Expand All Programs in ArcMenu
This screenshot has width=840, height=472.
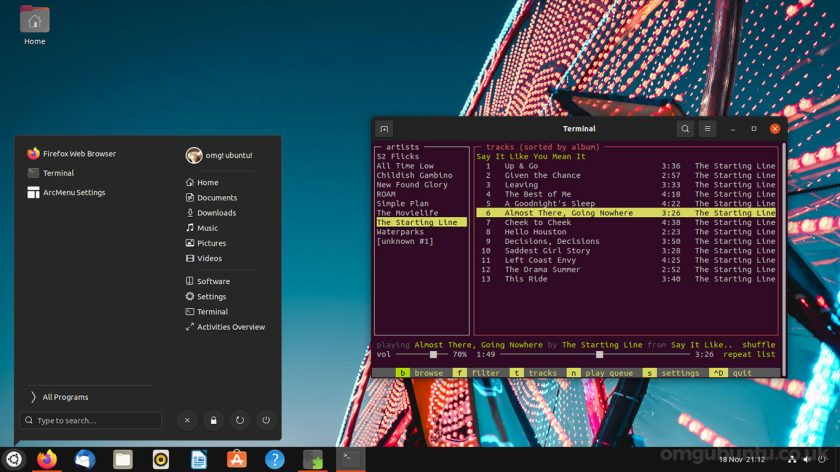coord(59,397)
